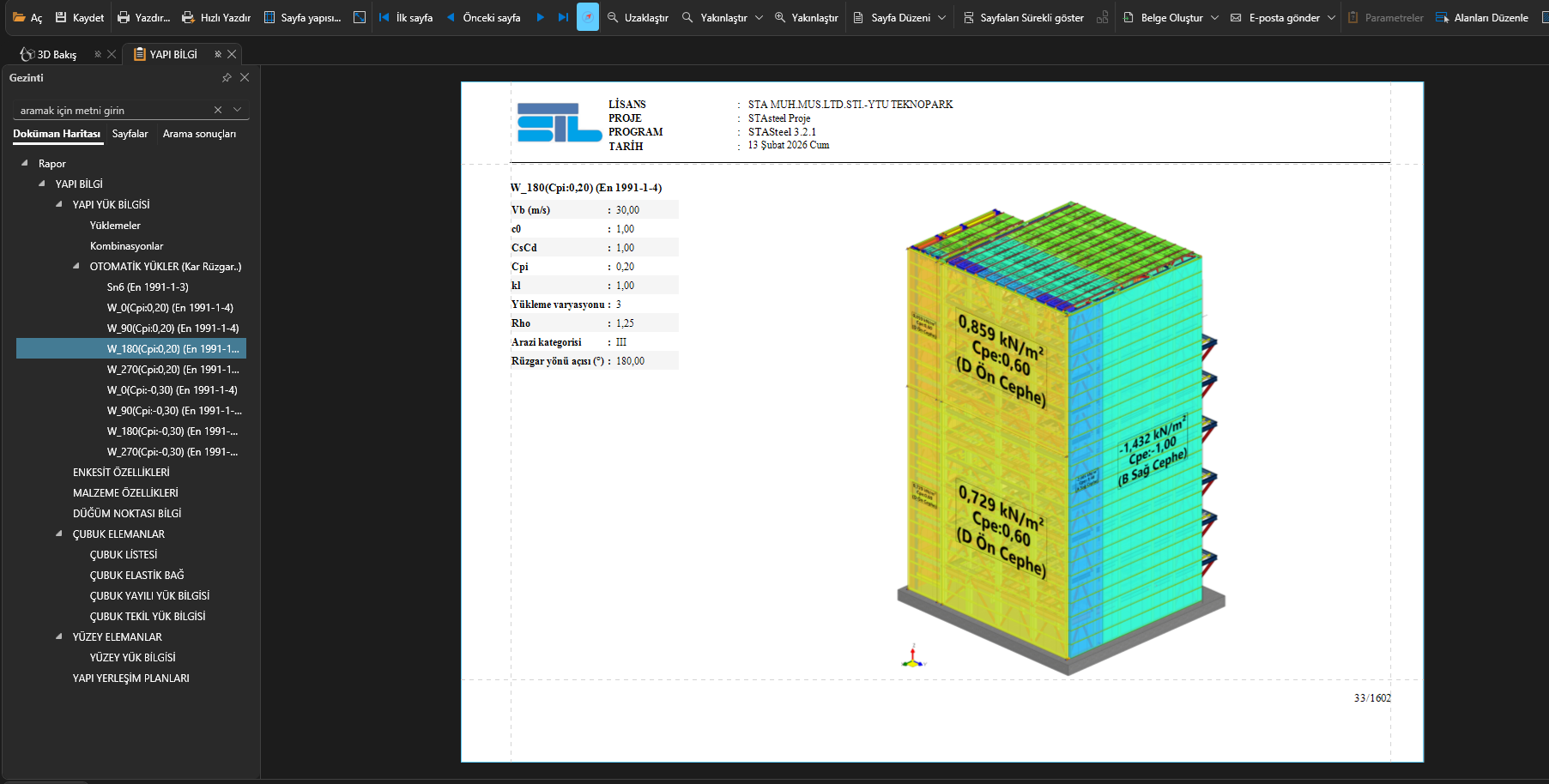Viewport: 1549px width, 784px height.
Task: Open the Sayfa Düzeni dropdown arrow
Action: [942, 17]
